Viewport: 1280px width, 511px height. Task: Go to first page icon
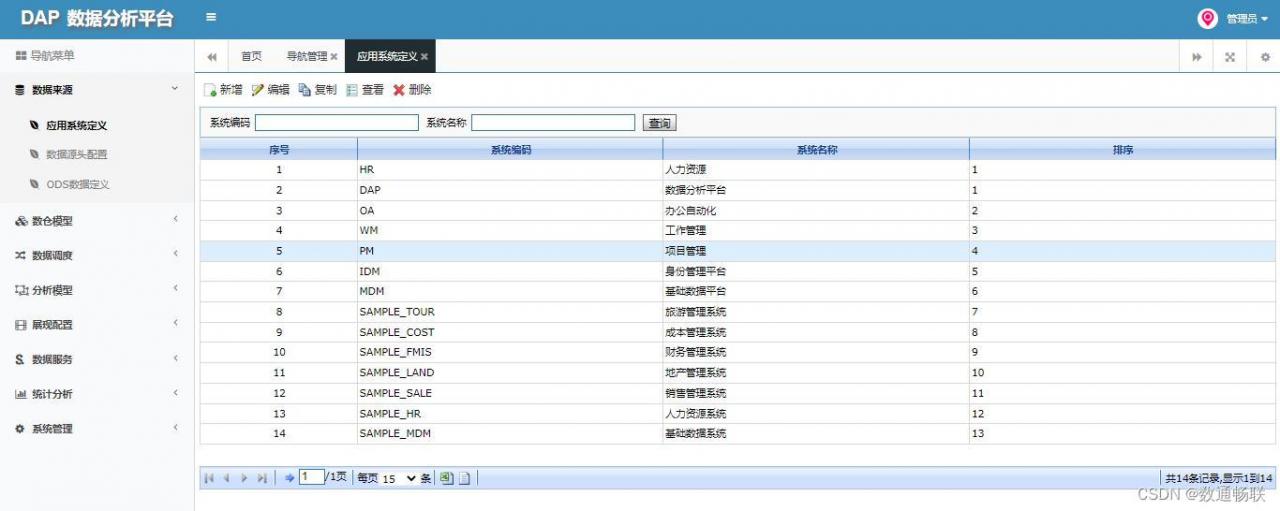209,478
